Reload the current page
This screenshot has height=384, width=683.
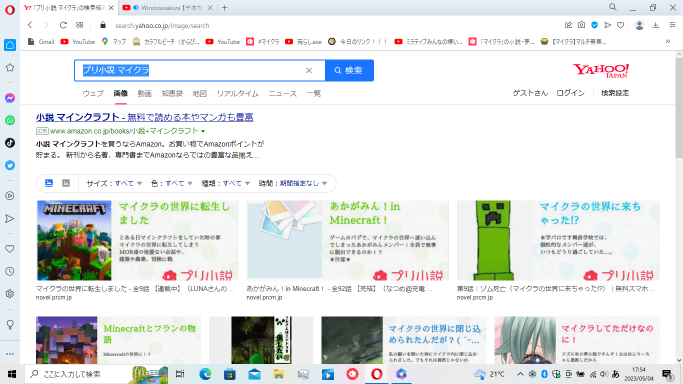click(x=63, y=25)
